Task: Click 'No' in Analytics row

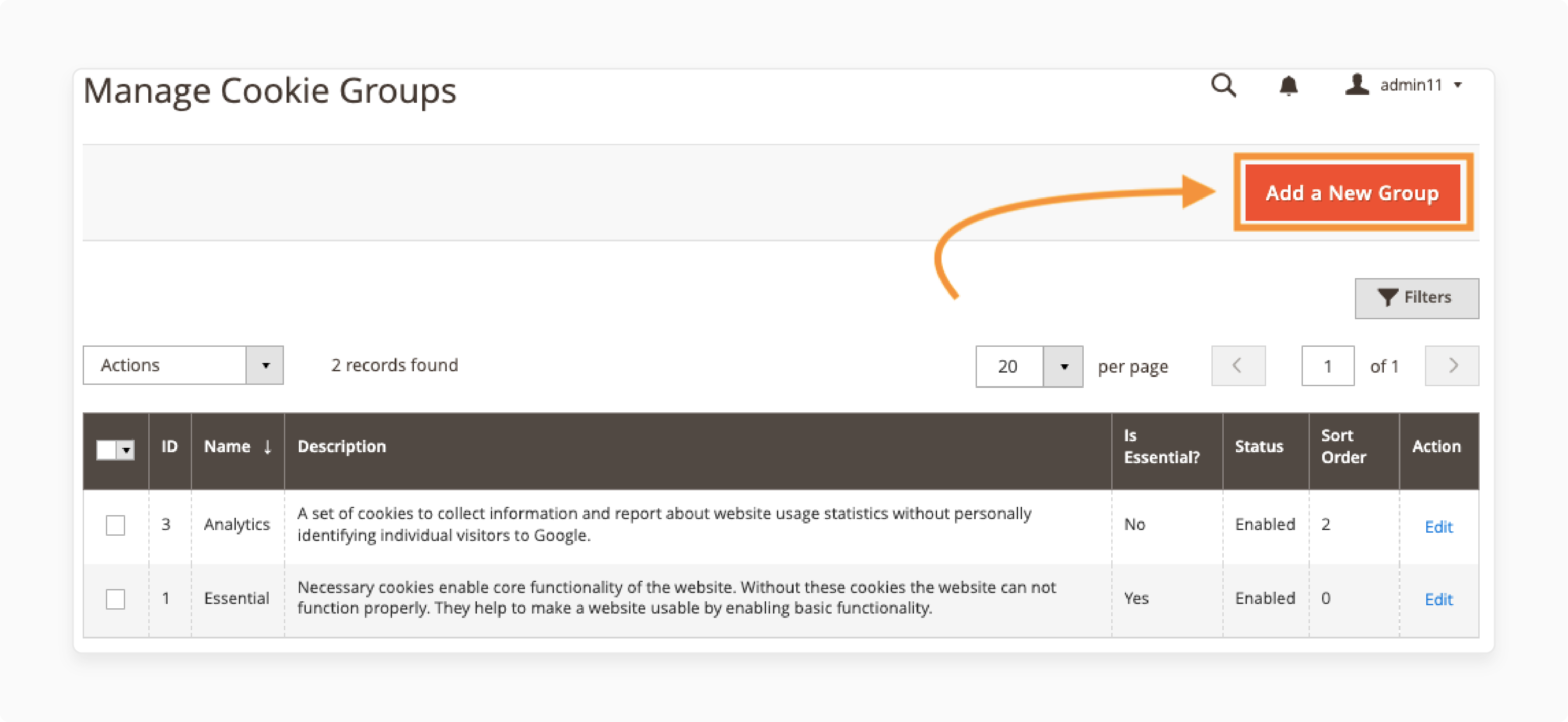Action: click(x=1134, y=525)
